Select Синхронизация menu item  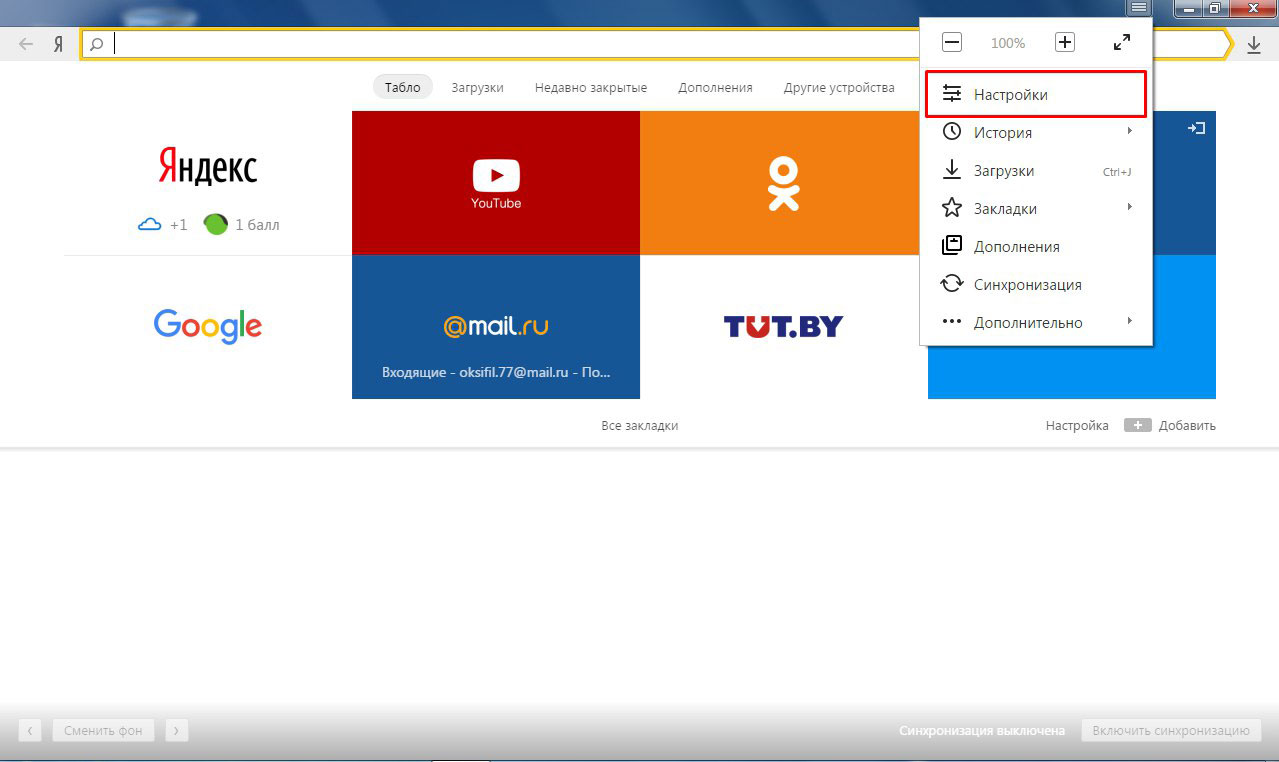click(x=1027, y=285)
